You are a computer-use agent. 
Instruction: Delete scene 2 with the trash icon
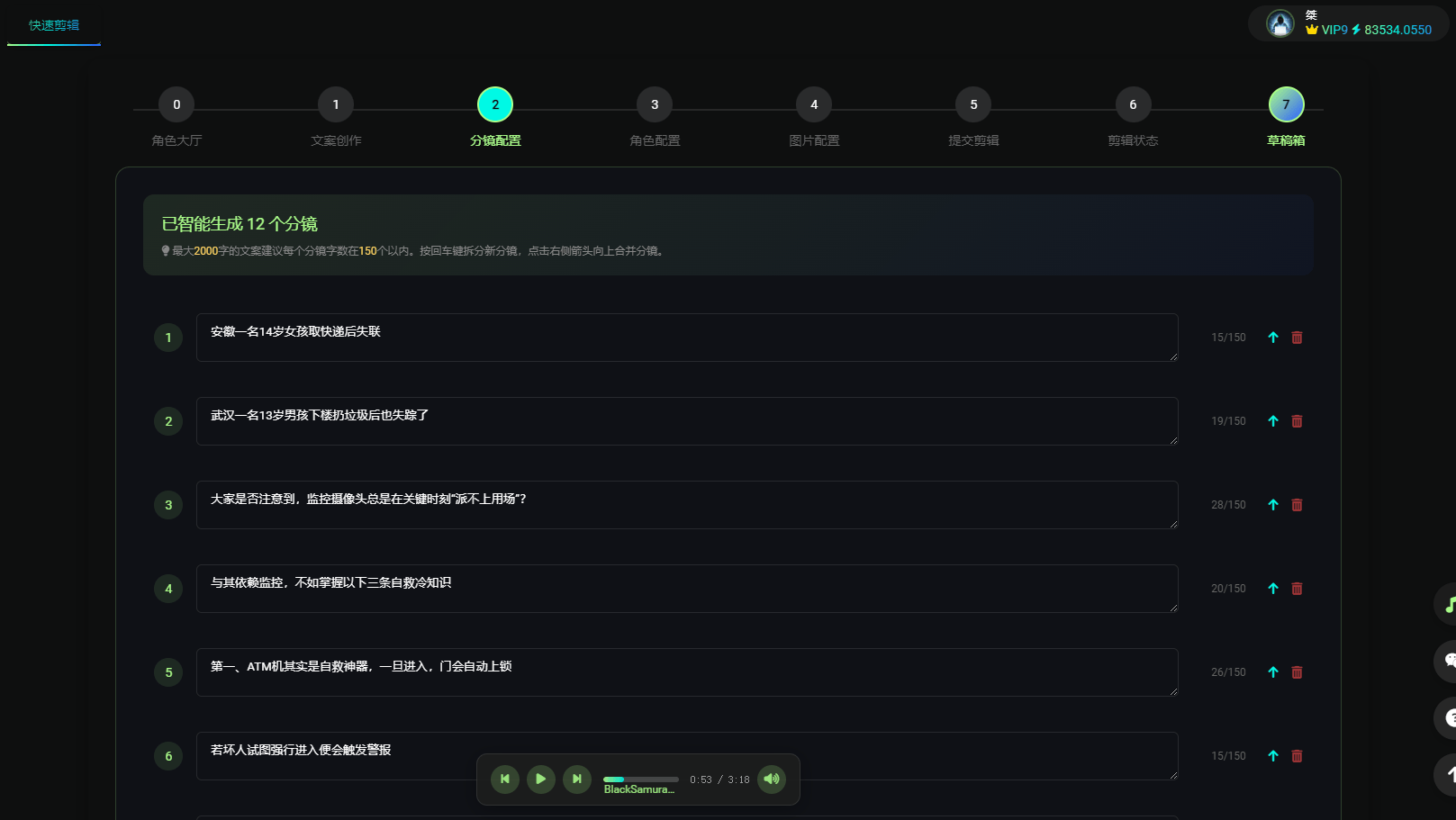click(1297, 421)
